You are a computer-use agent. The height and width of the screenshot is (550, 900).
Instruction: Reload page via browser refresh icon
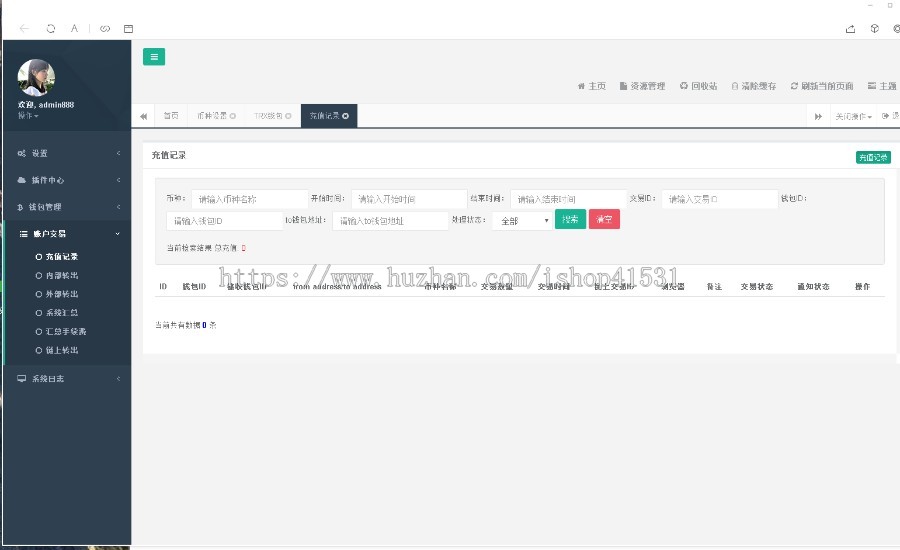[51, 28]
